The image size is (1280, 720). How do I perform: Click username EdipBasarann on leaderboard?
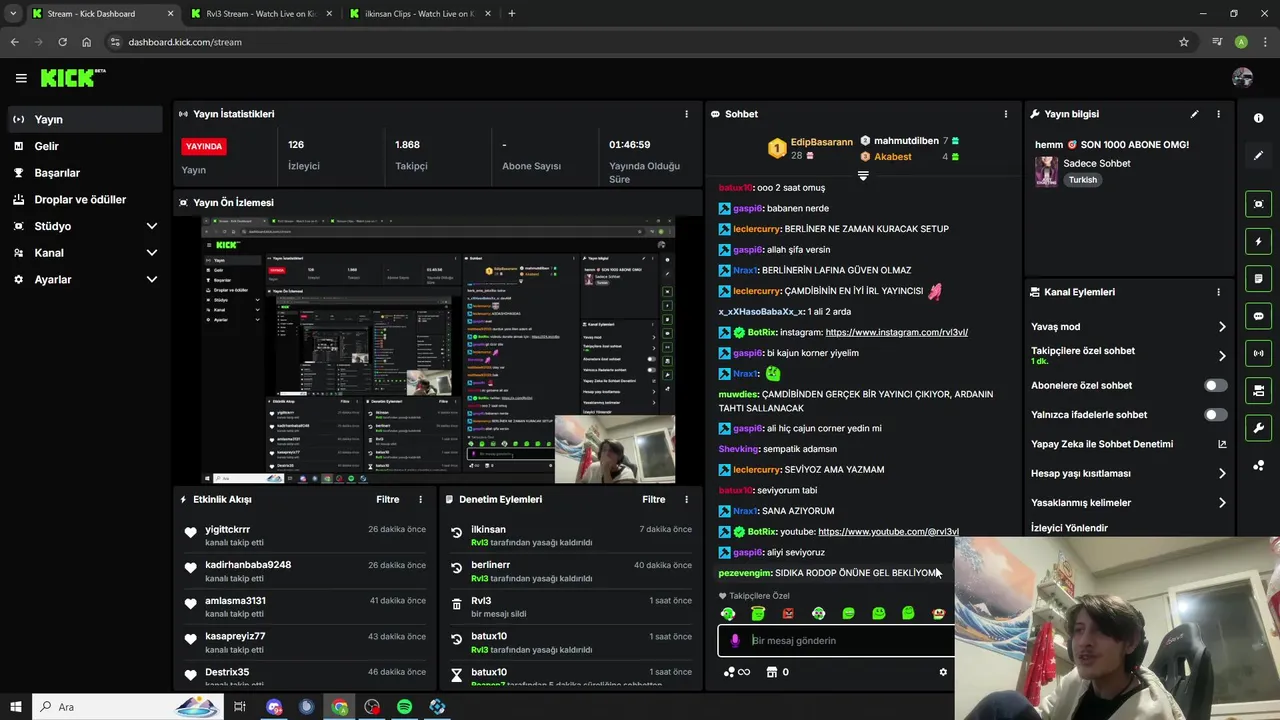(x=822, y=142)
